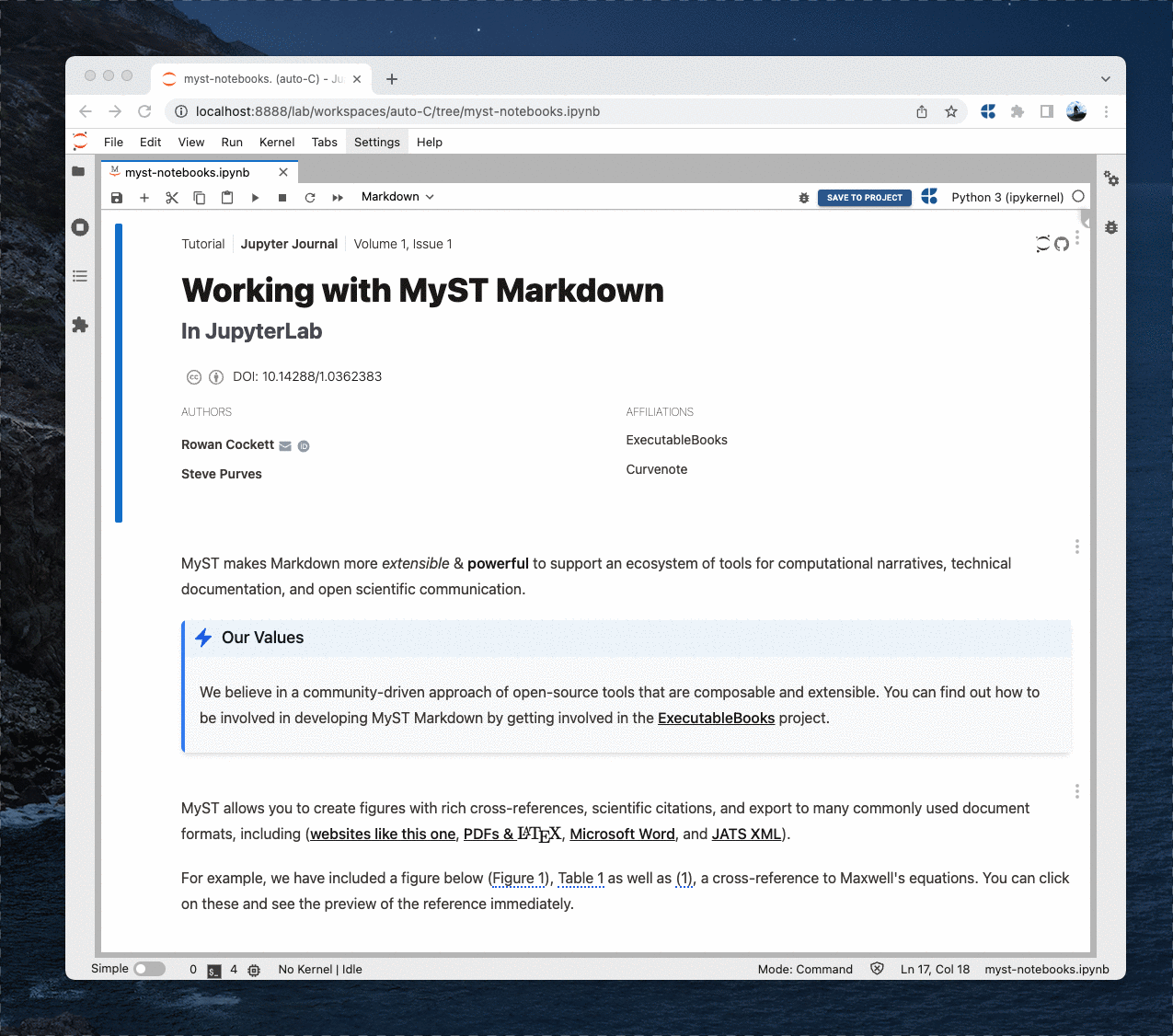Open the View menu
The width and height of the screenshot is (1173, 1036).
click(x=191, y=142)
